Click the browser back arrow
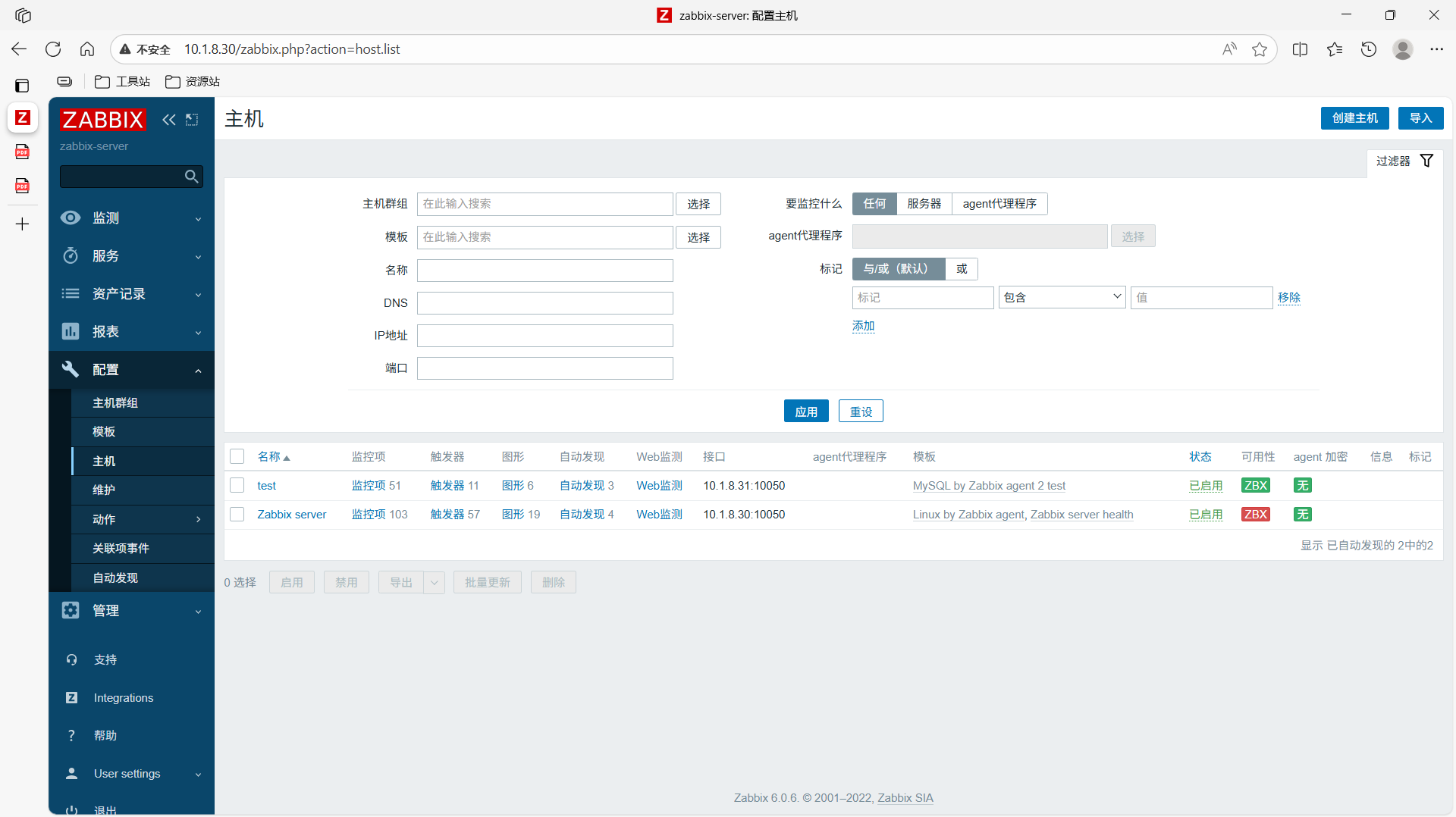Viewport: 1456px width, 817px height. click(x=19, y=49)
